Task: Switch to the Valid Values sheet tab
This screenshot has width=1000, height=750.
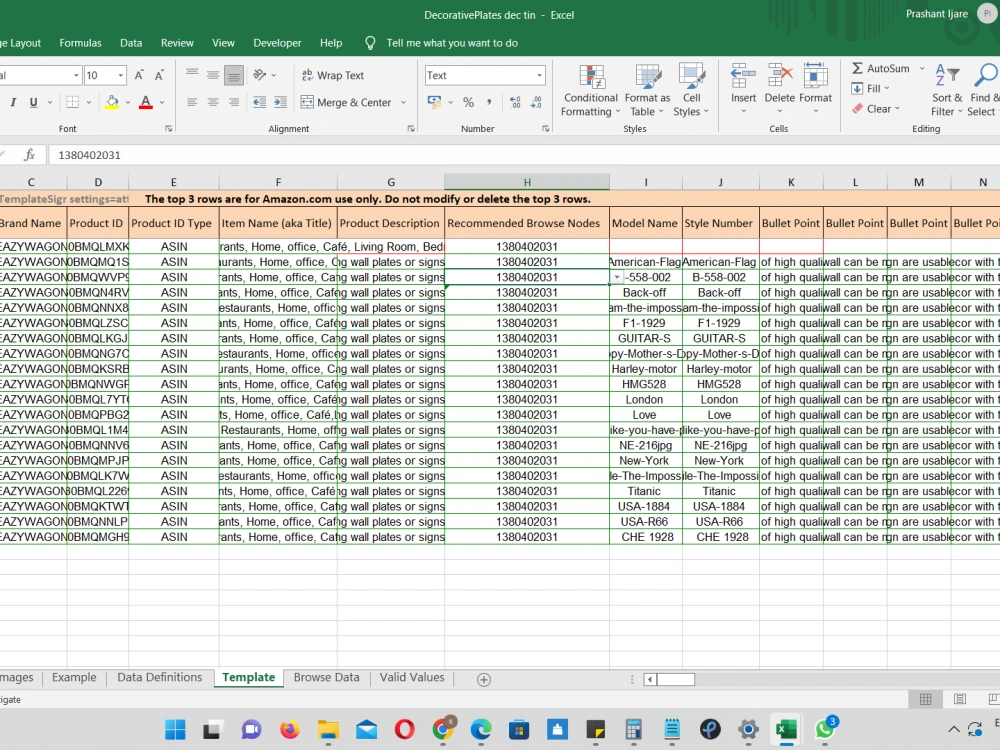Action: pos(412,677)
